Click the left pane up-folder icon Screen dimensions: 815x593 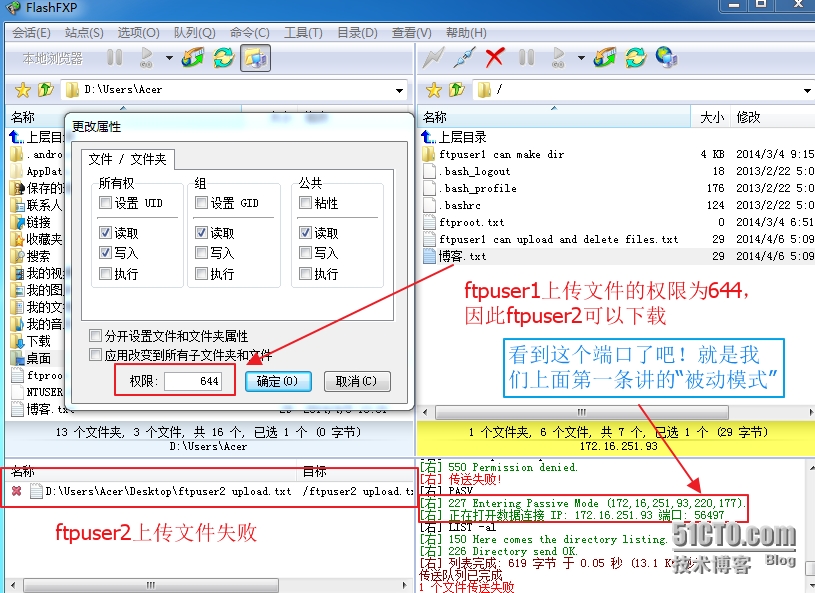pyautogui.click(x=46, y=89)
